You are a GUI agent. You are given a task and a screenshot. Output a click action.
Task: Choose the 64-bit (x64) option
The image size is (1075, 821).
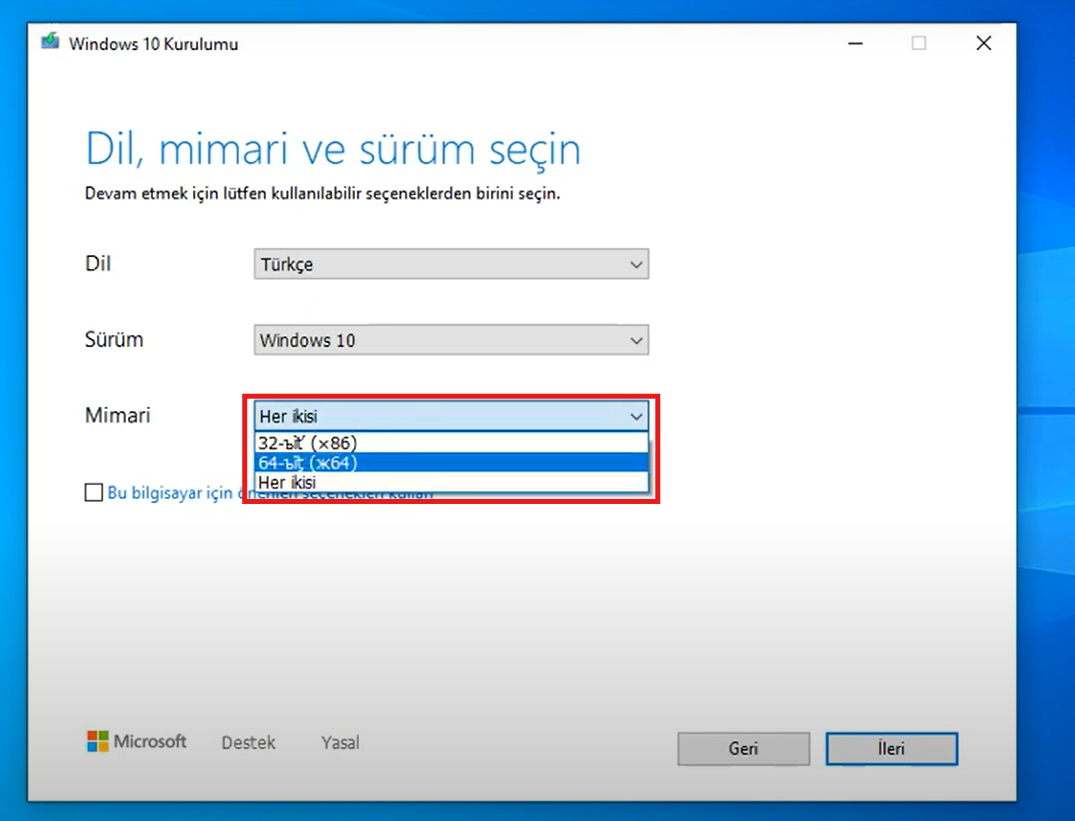tap(451, 463)
